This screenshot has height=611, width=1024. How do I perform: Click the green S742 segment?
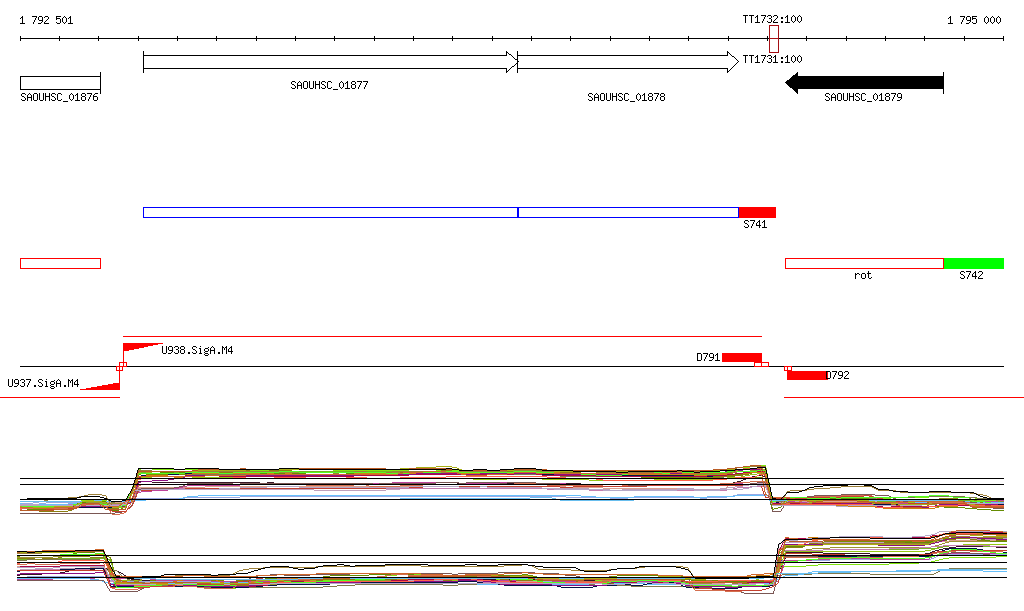(973, 263)
